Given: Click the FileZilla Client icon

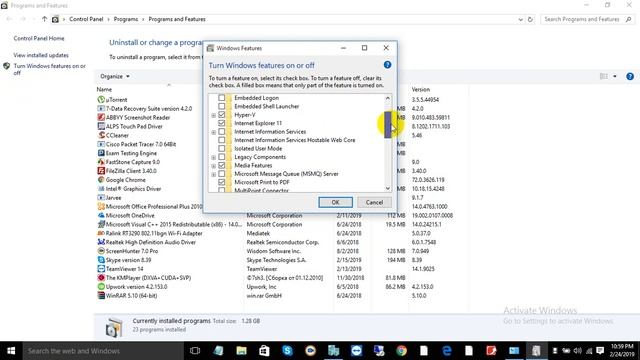Looking at the screenshot, I should 101,171.
